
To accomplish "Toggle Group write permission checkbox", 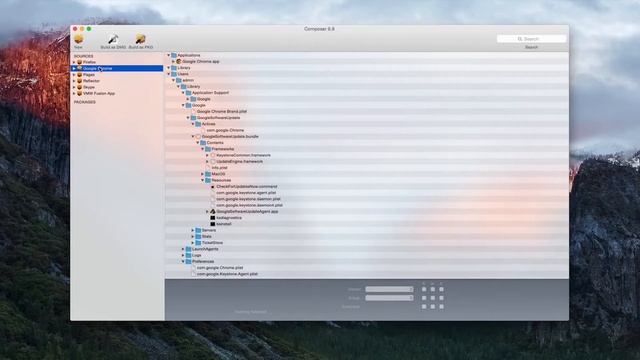I will (x=433, y=298).
